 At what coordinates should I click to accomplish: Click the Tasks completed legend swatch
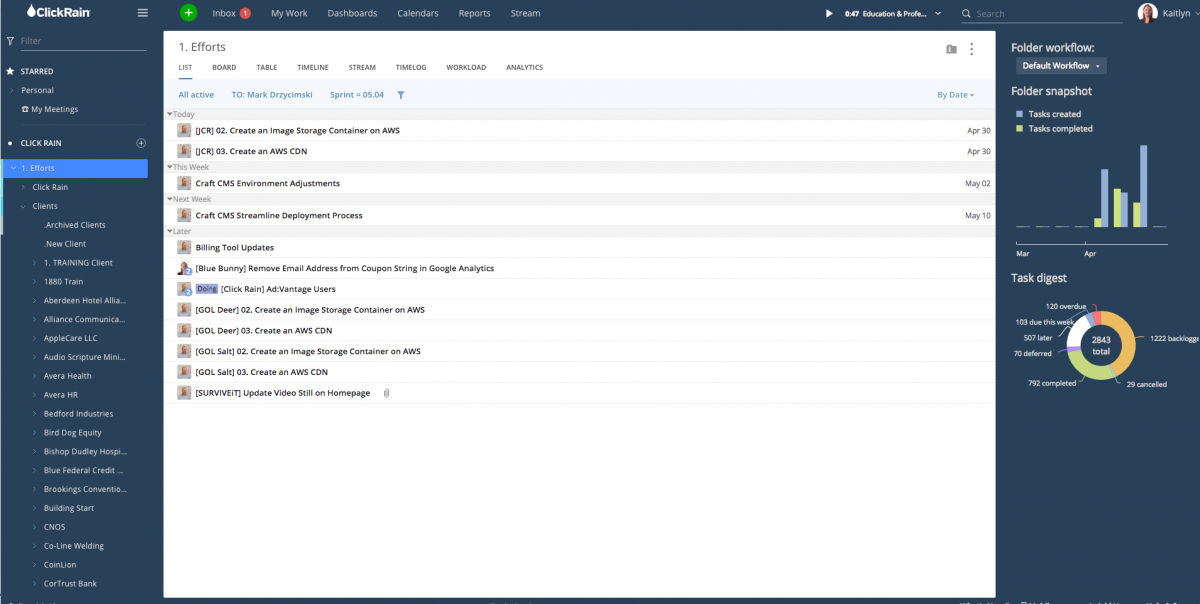click(x=1020, y=129)
